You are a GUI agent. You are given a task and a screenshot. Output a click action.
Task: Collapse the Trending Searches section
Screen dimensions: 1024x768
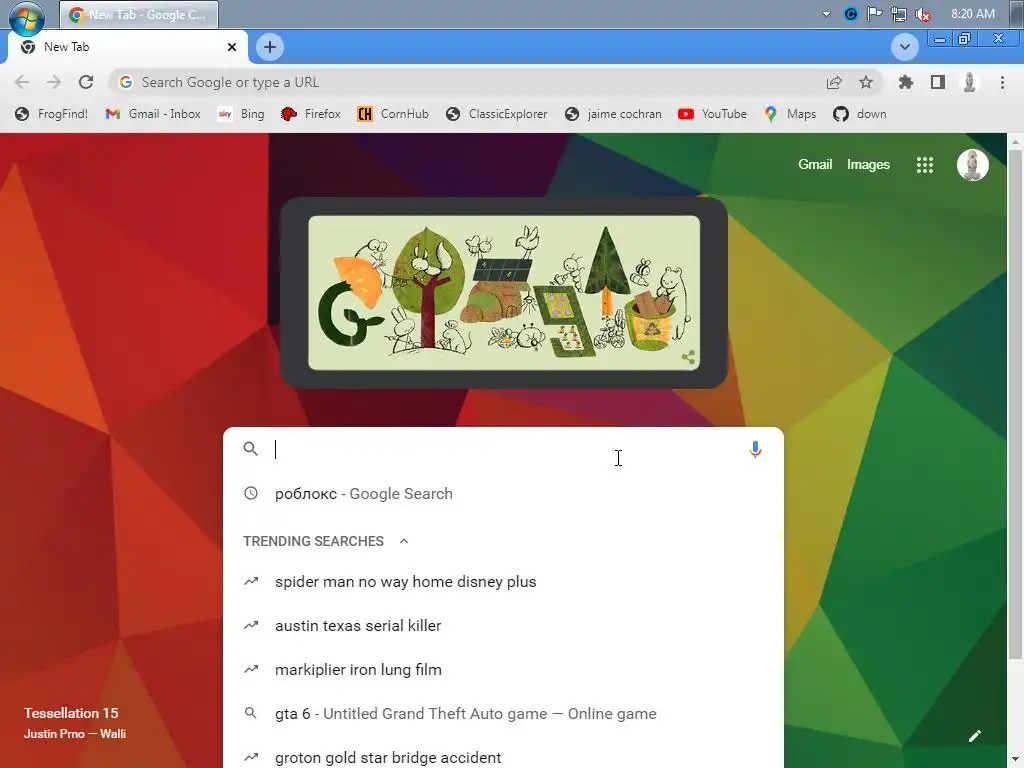coord(404,541)
